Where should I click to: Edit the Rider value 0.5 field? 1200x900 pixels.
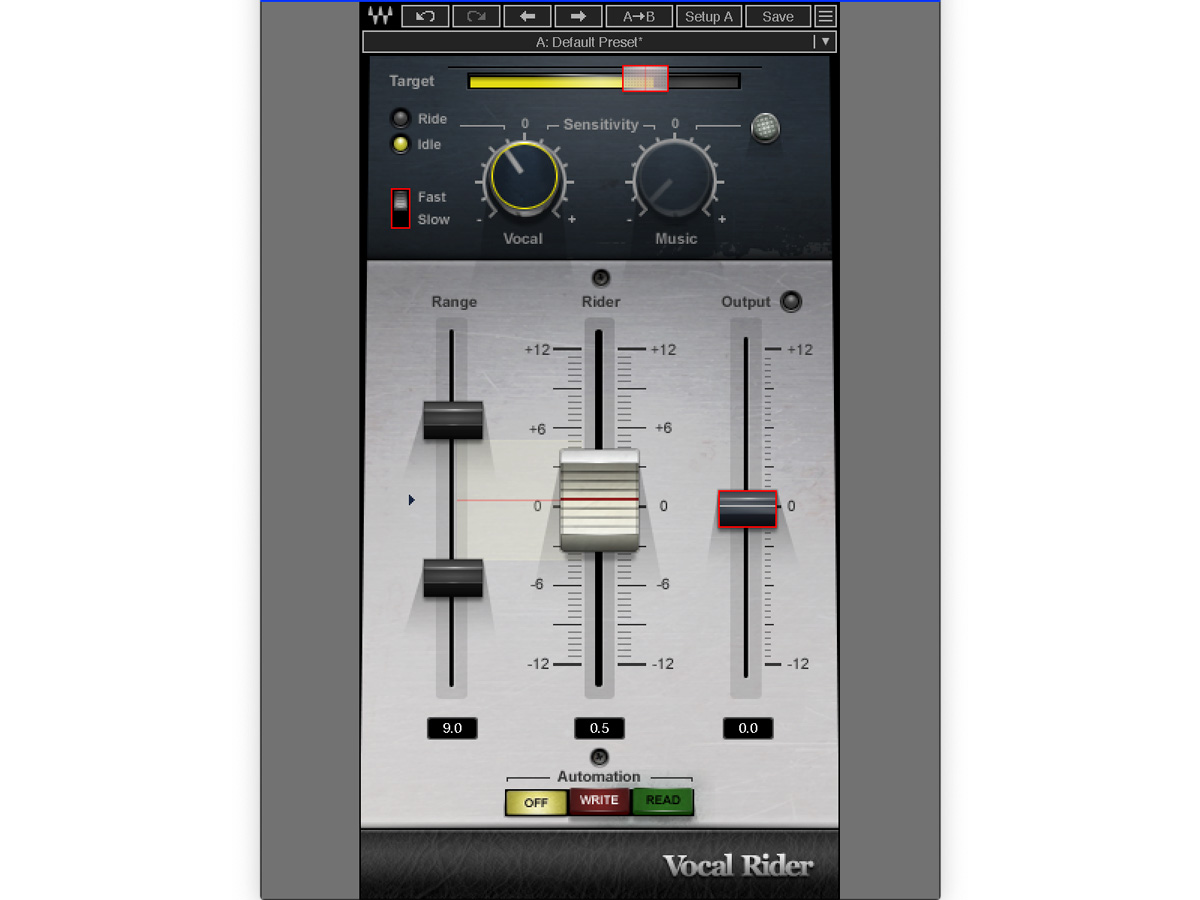pyautogui.click(x=600, y=728)
